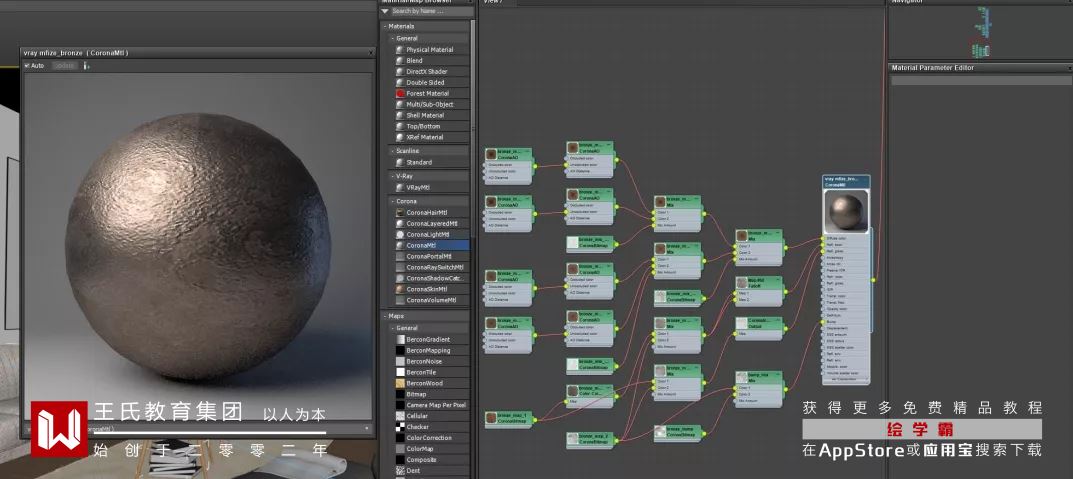Pick the CoronaLightMtl icon

[x=400, y=235]
